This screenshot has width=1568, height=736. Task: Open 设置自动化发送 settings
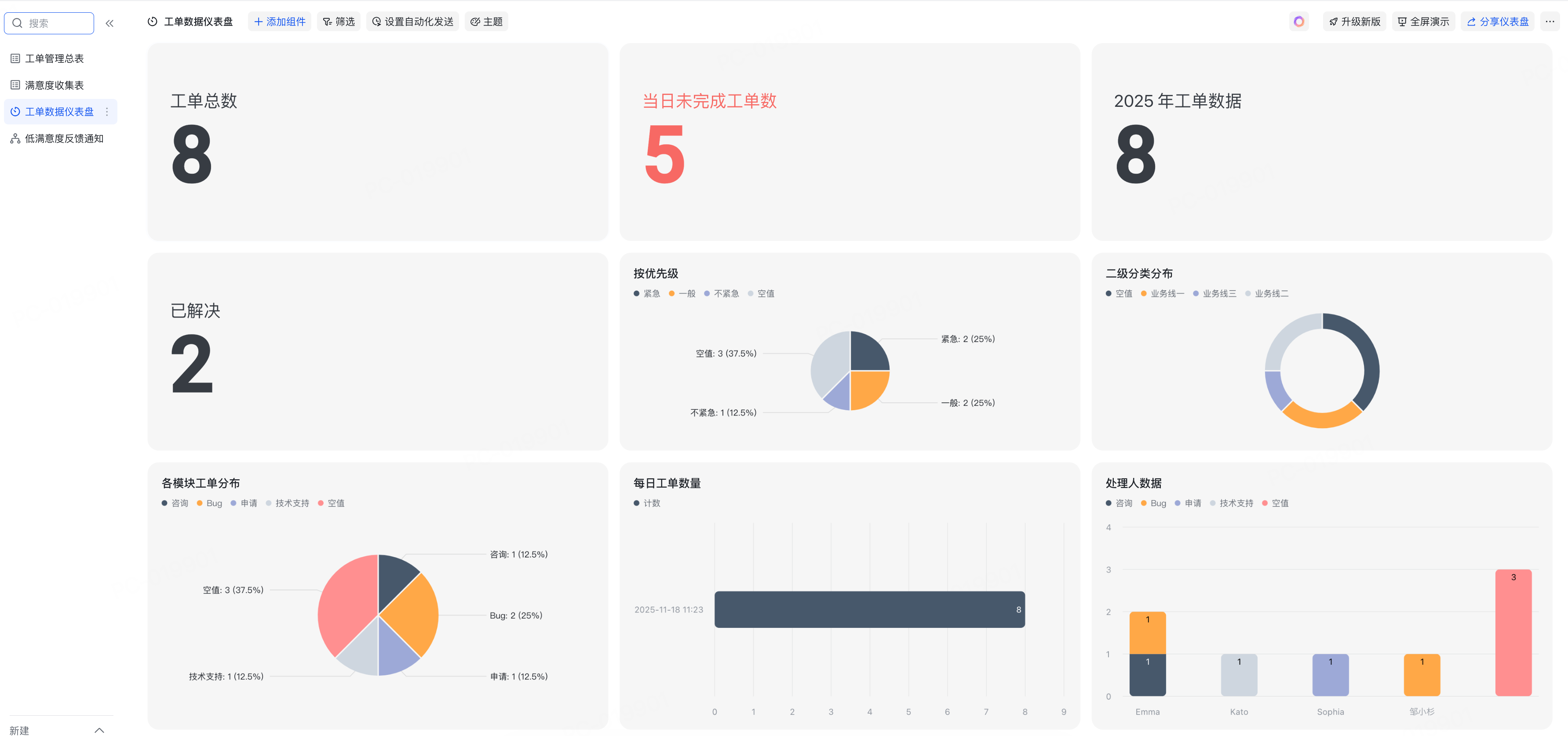pyautogui.click(x=413, y=22)
